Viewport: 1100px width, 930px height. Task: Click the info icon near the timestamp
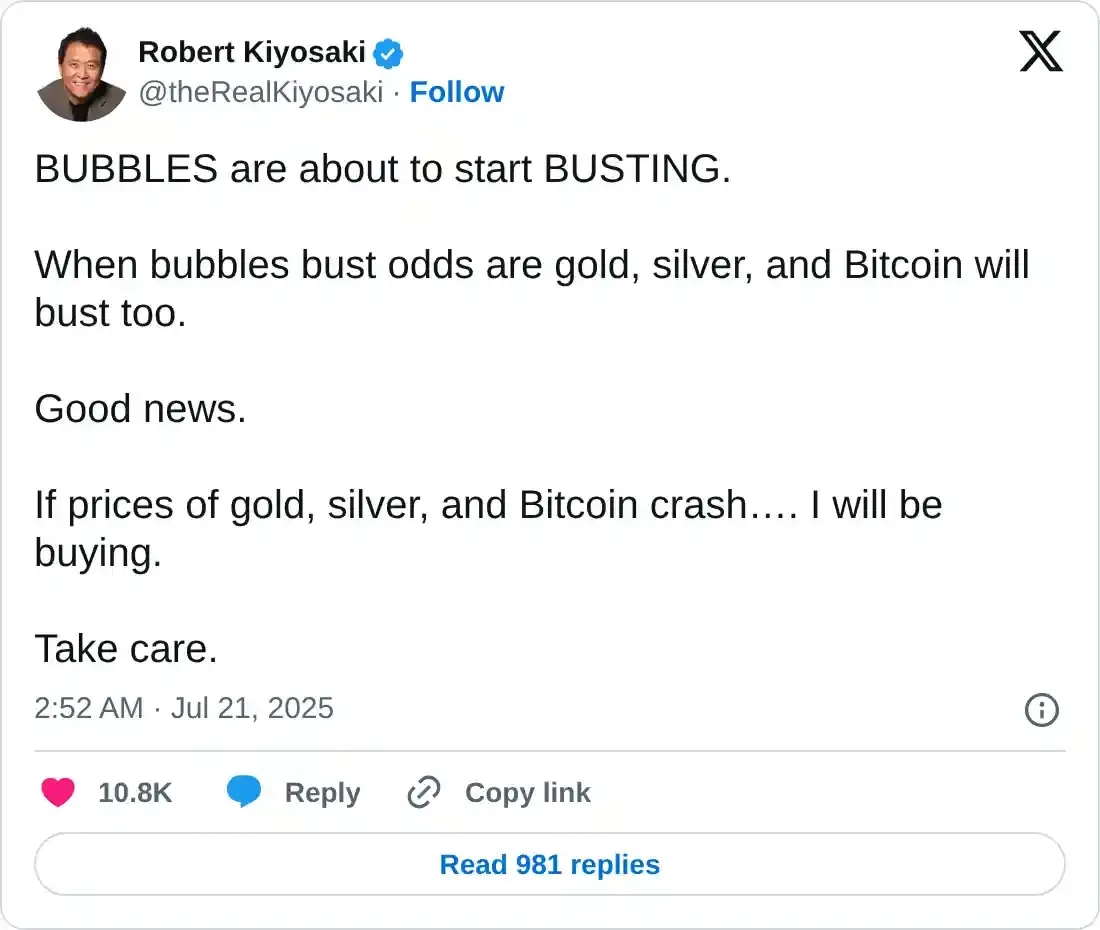(1041, 710)
